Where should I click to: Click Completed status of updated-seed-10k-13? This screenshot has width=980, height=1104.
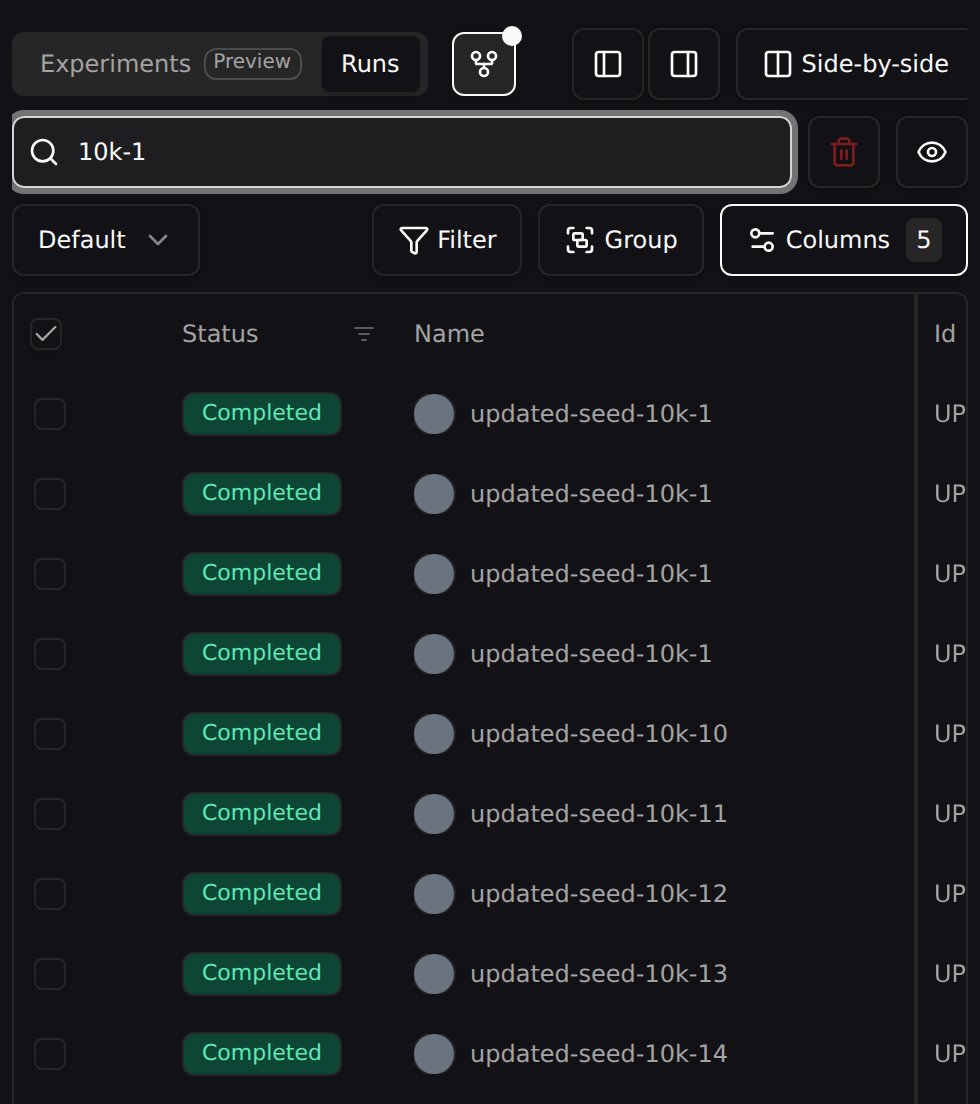point(262,974)
